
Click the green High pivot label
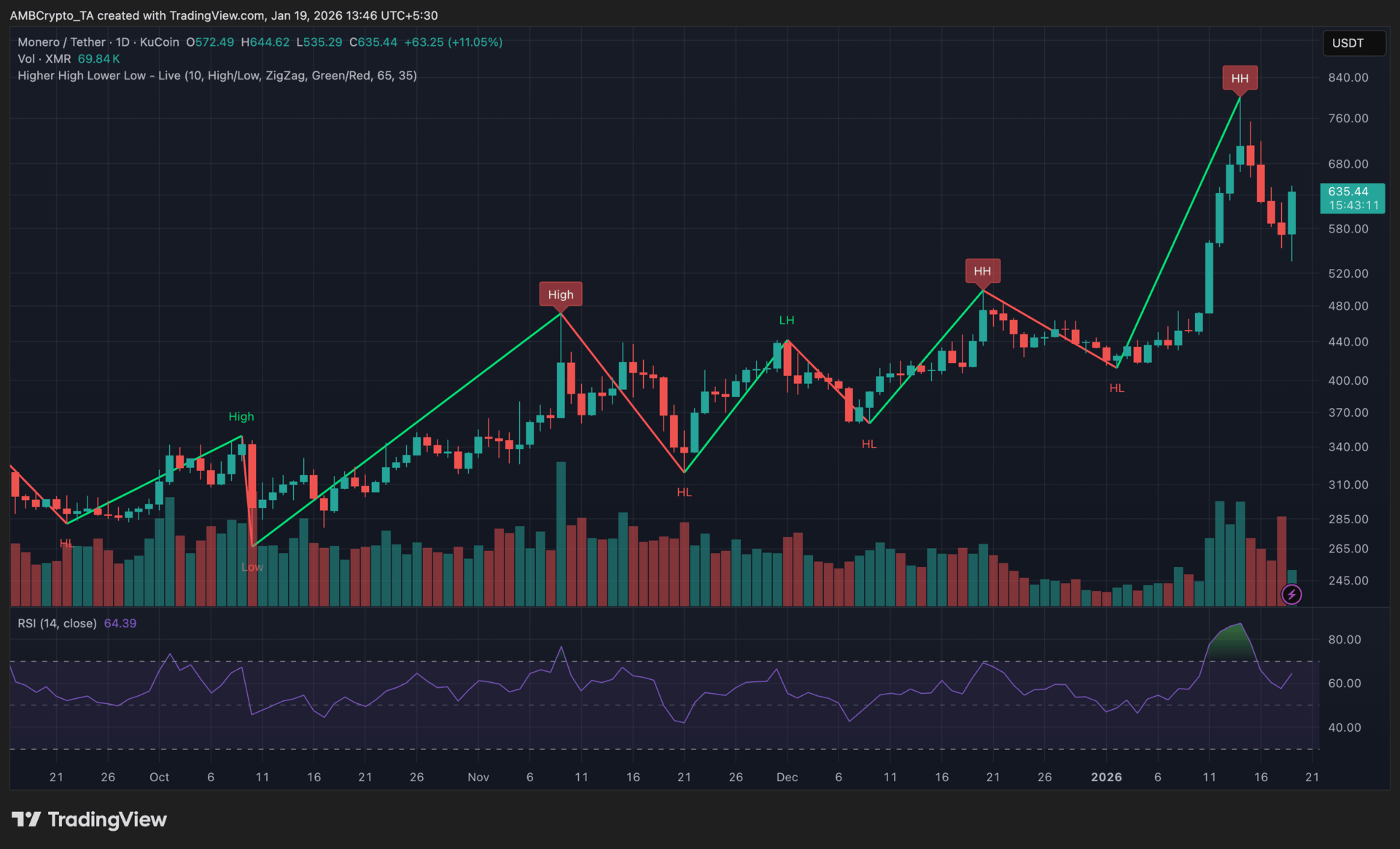[241, 417]
